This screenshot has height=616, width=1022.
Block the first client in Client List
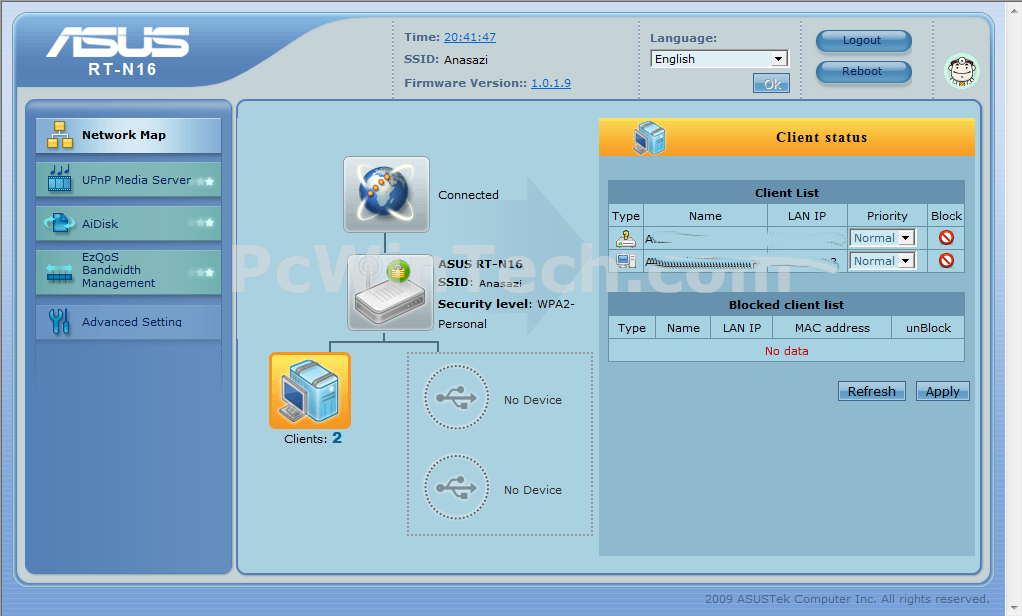(x=946, y=238)
